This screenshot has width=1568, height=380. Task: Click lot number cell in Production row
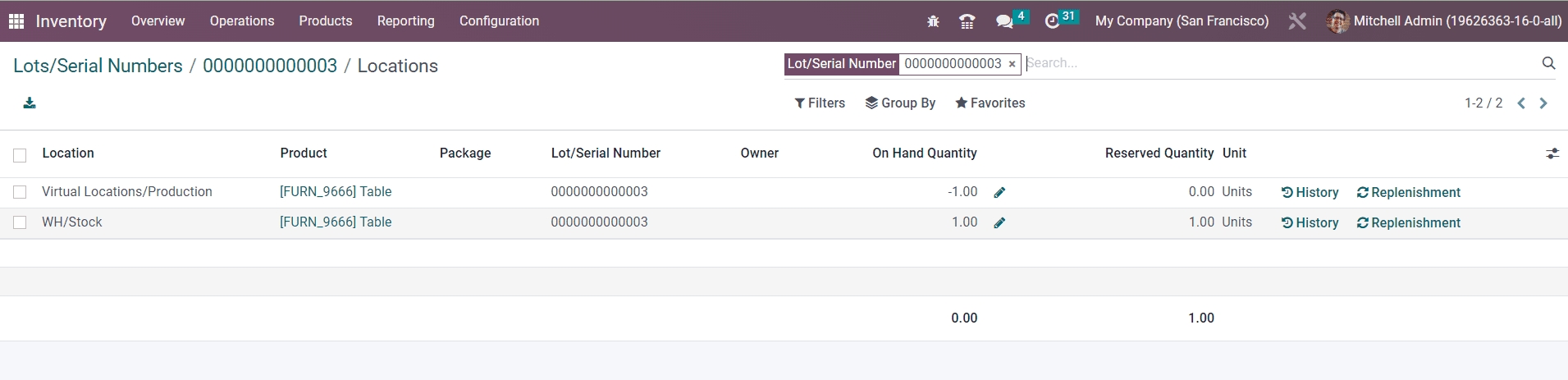tap(599, 192)
